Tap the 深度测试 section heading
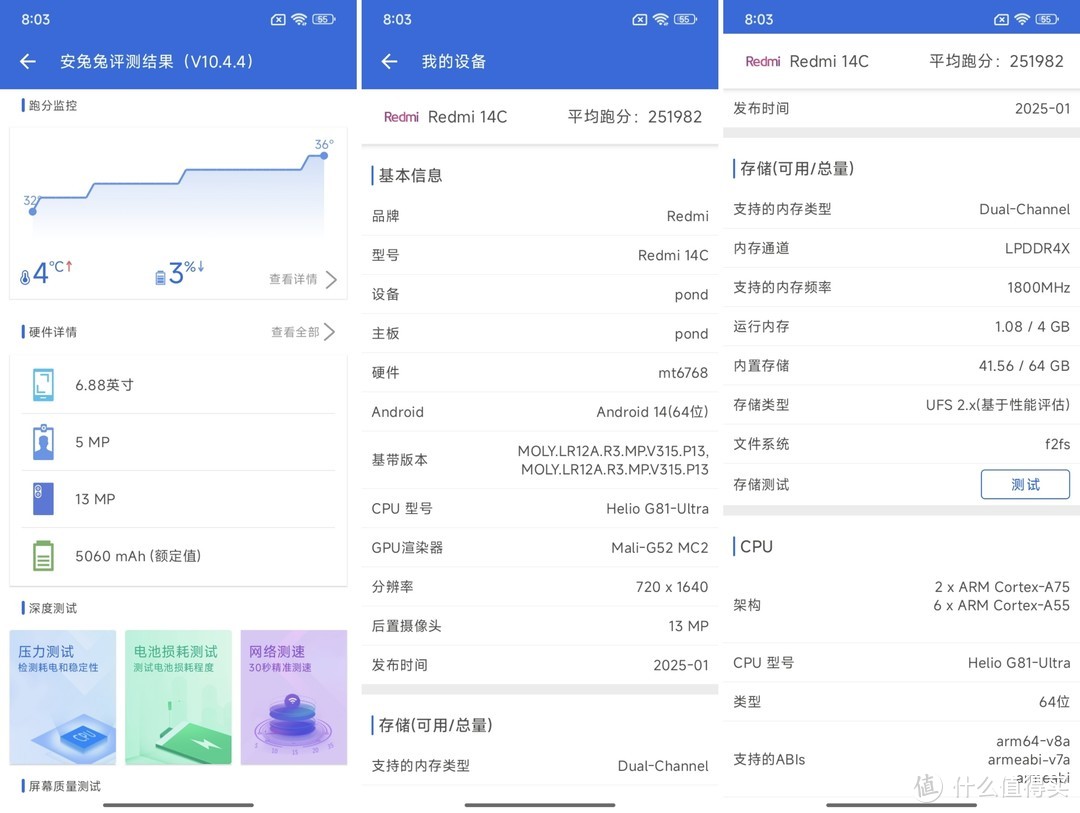The width and height of the screenshot is (1080, 813). [x=53, y=608]
